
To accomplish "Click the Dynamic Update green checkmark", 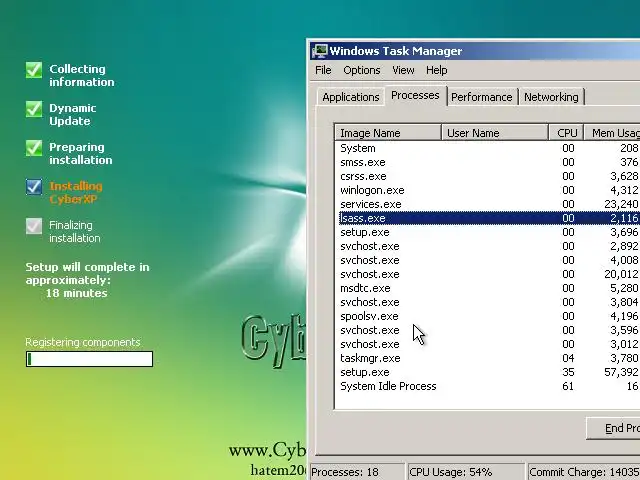I will (34, 109).
